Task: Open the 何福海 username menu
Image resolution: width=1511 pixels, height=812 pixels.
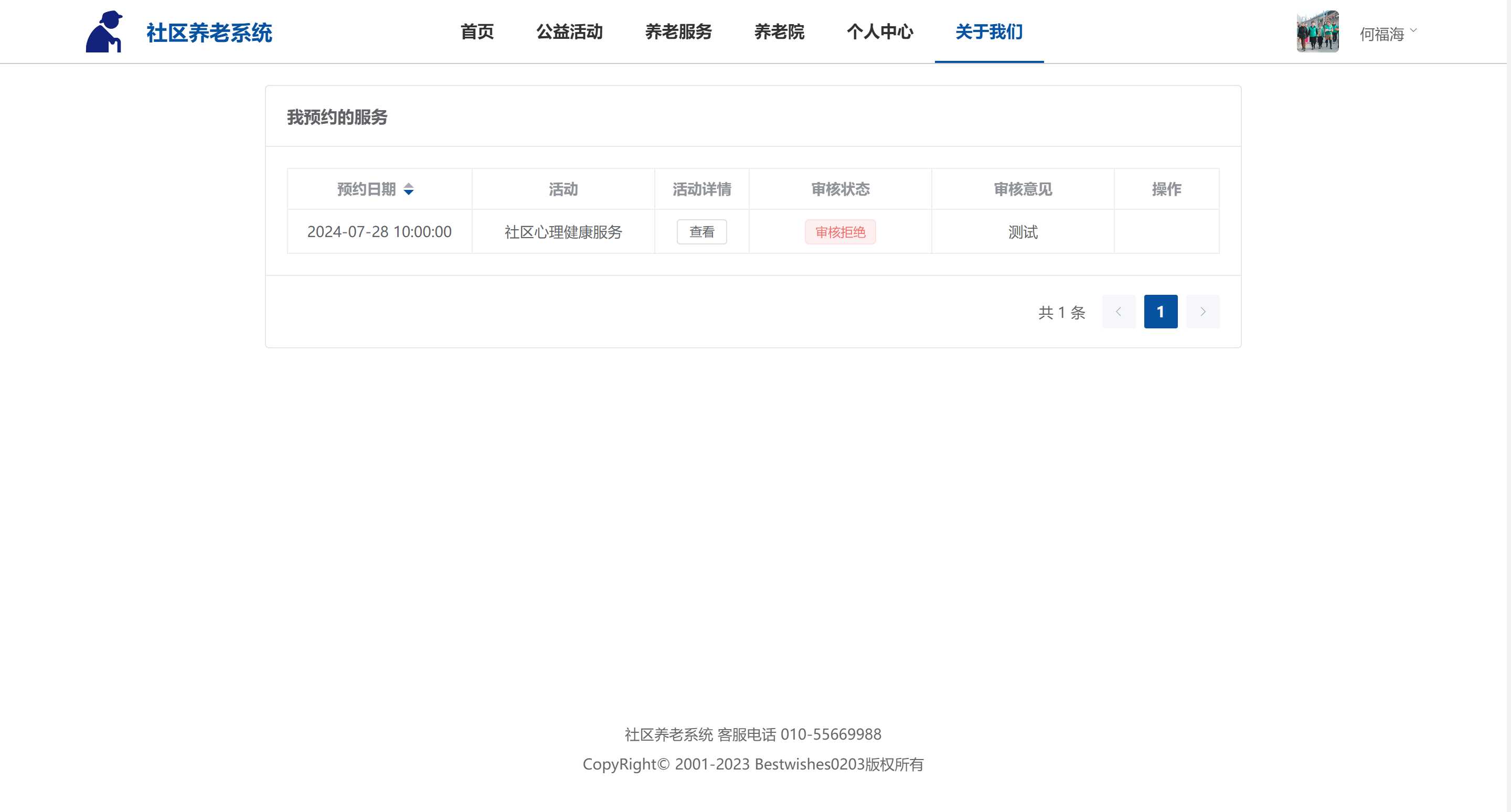Action: click(1381, 34)
